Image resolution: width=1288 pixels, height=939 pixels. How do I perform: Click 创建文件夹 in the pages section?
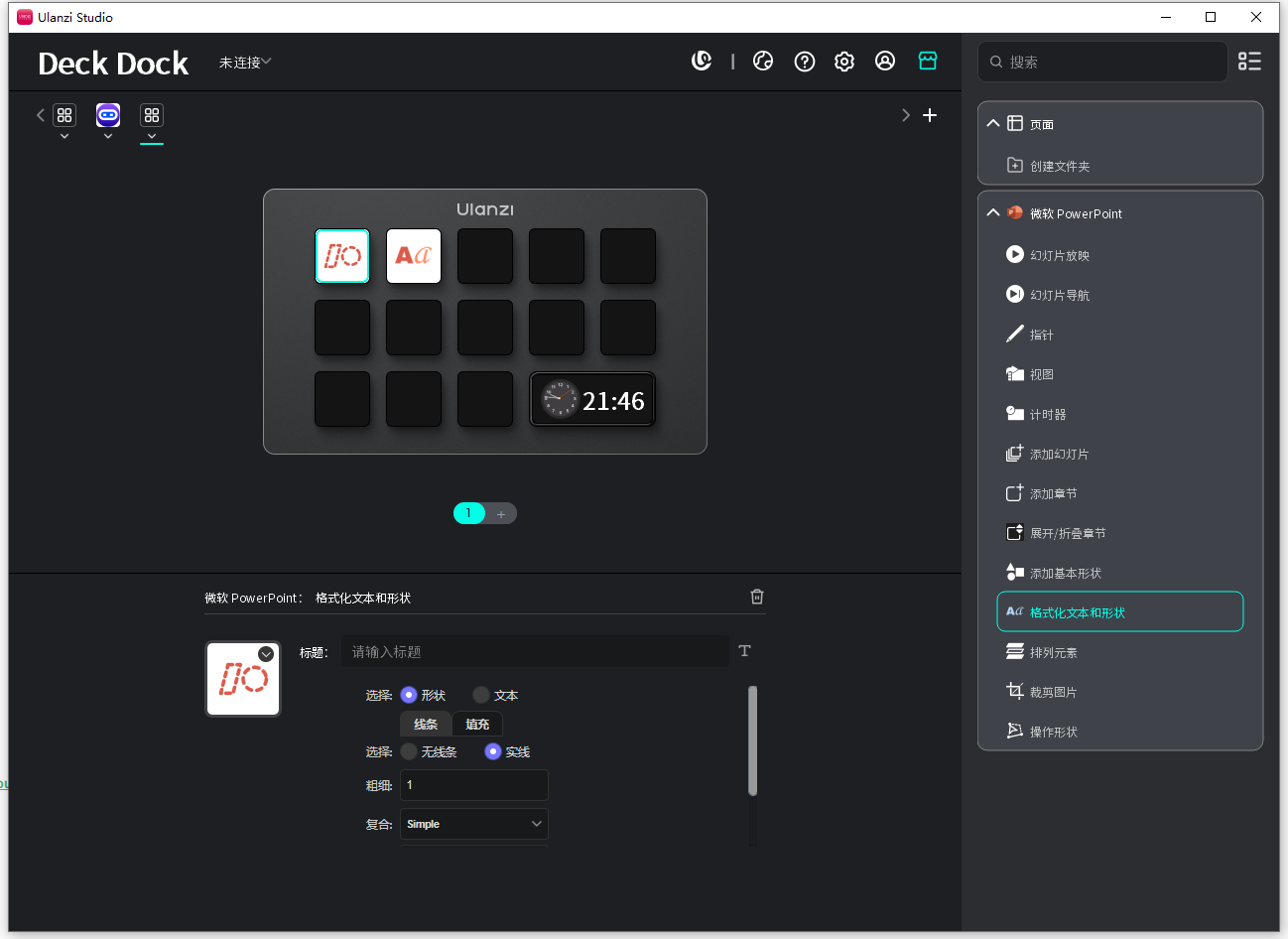[x=1059, y=166]
